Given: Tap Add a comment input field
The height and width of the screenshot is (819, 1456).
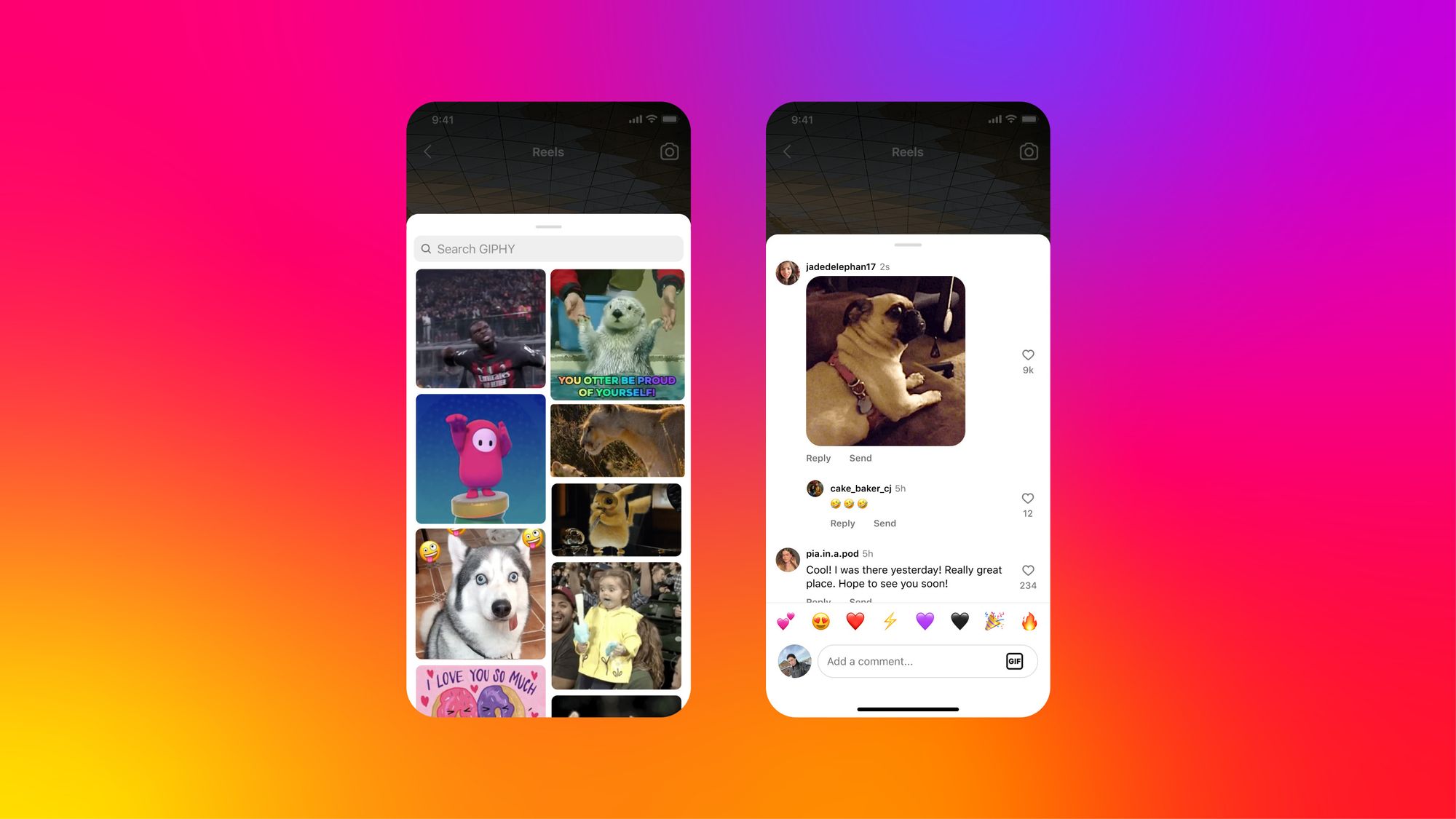Looking at the screenshot, I should (x=911, y=661).
